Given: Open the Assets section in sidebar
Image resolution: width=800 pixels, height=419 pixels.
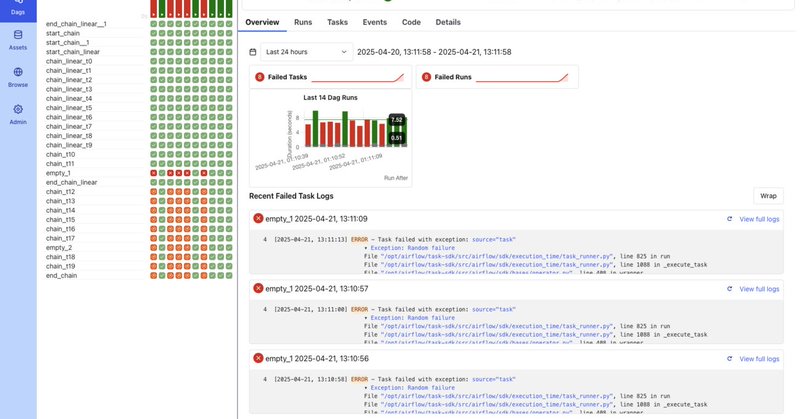Looking at the screenshot, I should (18, 40).
